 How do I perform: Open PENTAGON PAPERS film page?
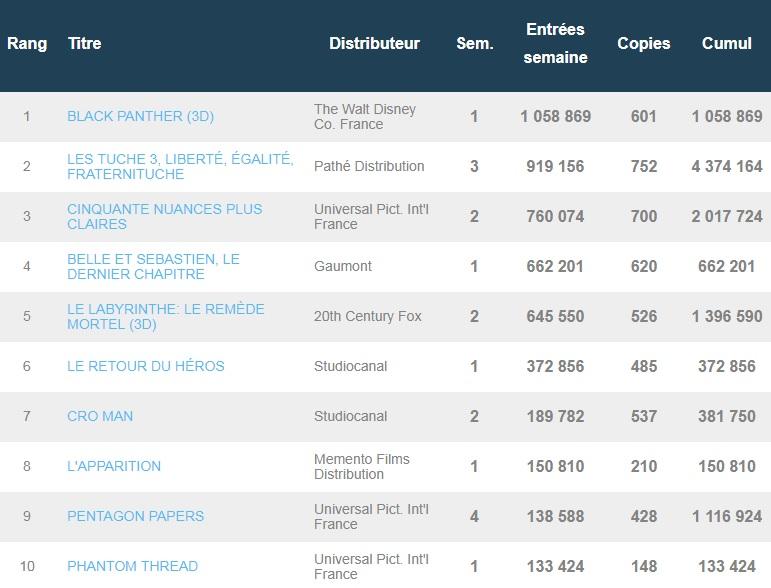click(135, 516)
